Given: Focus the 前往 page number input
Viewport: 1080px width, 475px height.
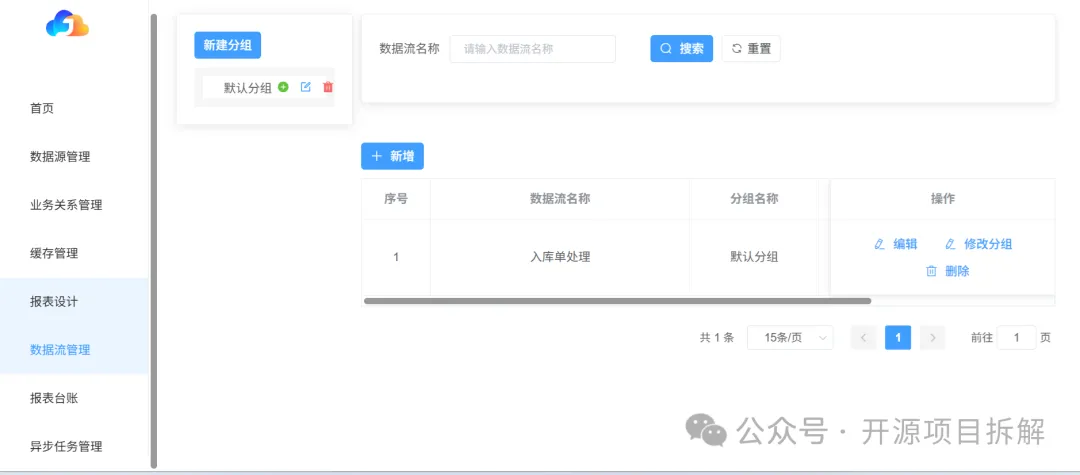Looking at the screenshot, I should coord(1017,337).
